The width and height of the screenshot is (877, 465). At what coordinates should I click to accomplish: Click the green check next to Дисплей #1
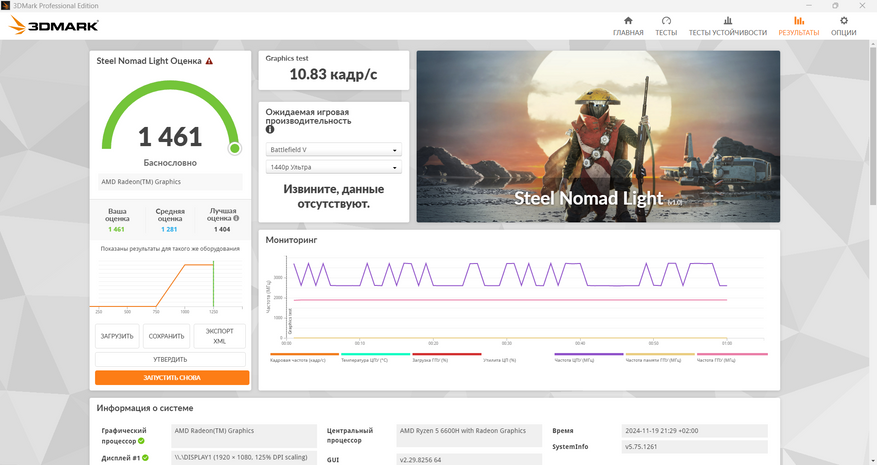click(145, 458)
